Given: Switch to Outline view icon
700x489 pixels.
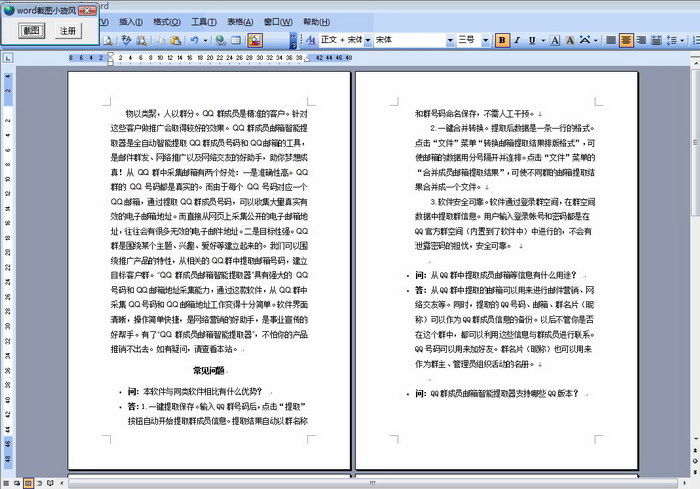Looking at the screenshot, I should 39,483.
